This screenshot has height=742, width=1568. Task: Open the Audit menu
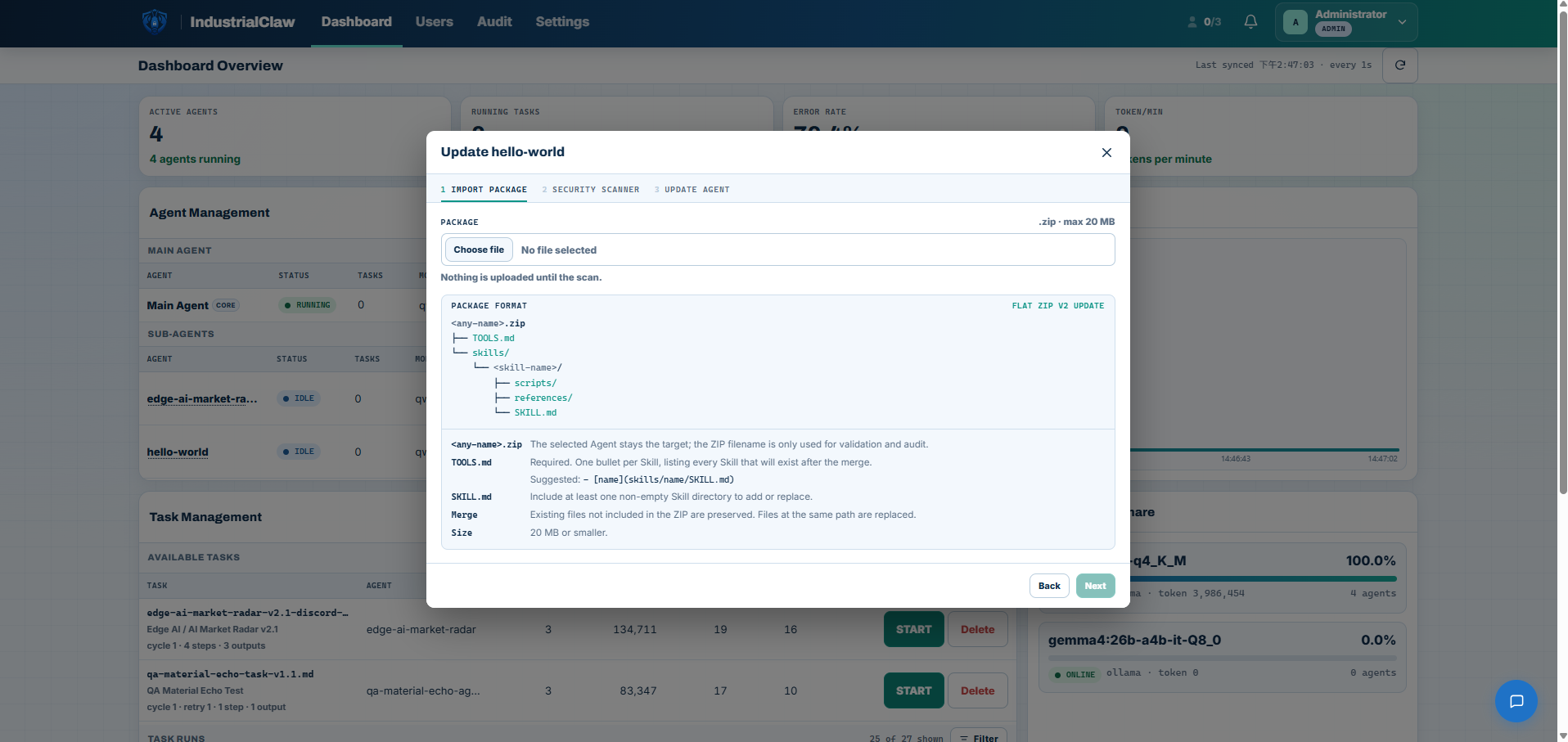[x=494, y=22]
